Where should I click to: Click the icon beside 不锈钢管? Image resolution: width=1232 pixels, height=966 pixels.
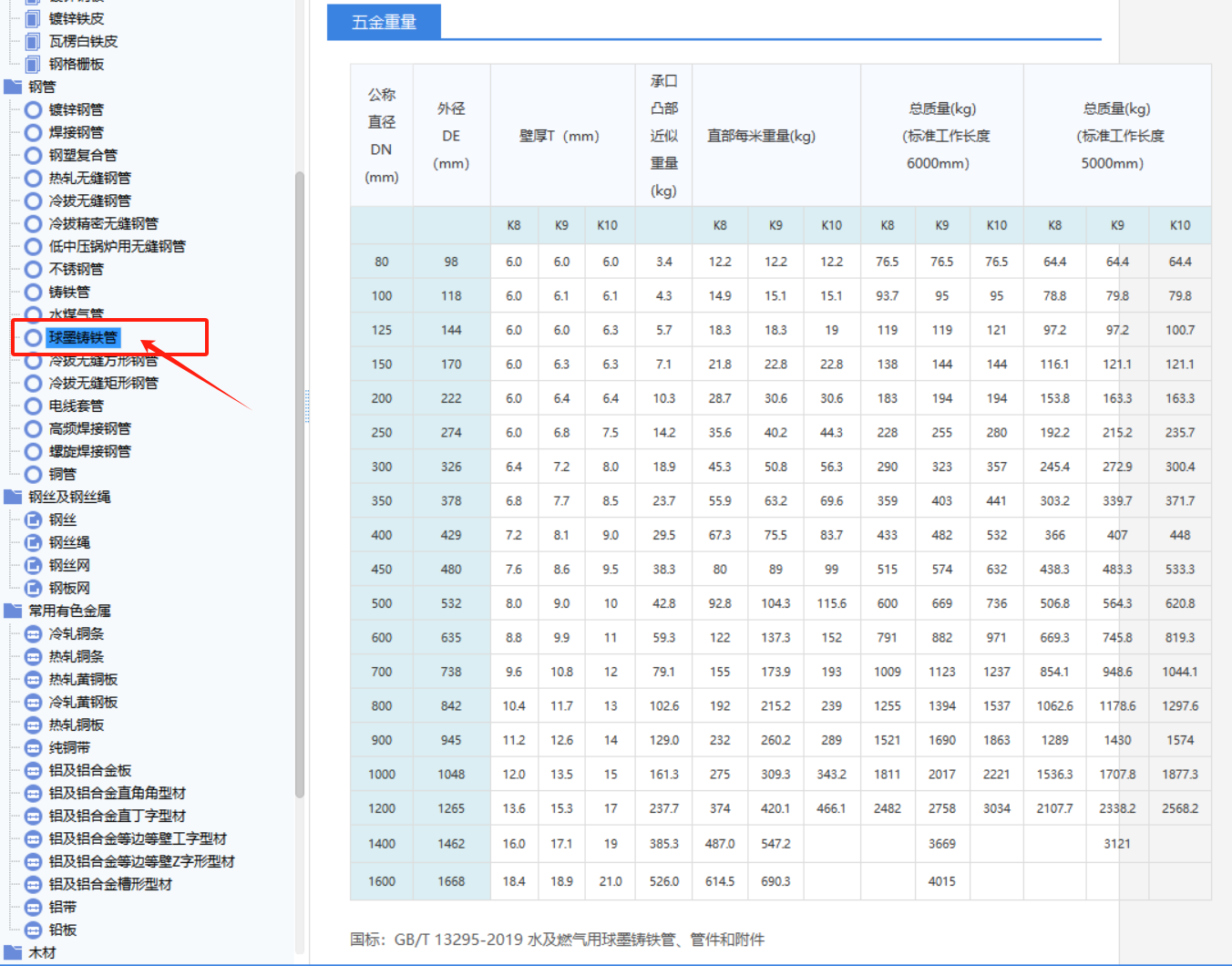[x=34, y=270]
